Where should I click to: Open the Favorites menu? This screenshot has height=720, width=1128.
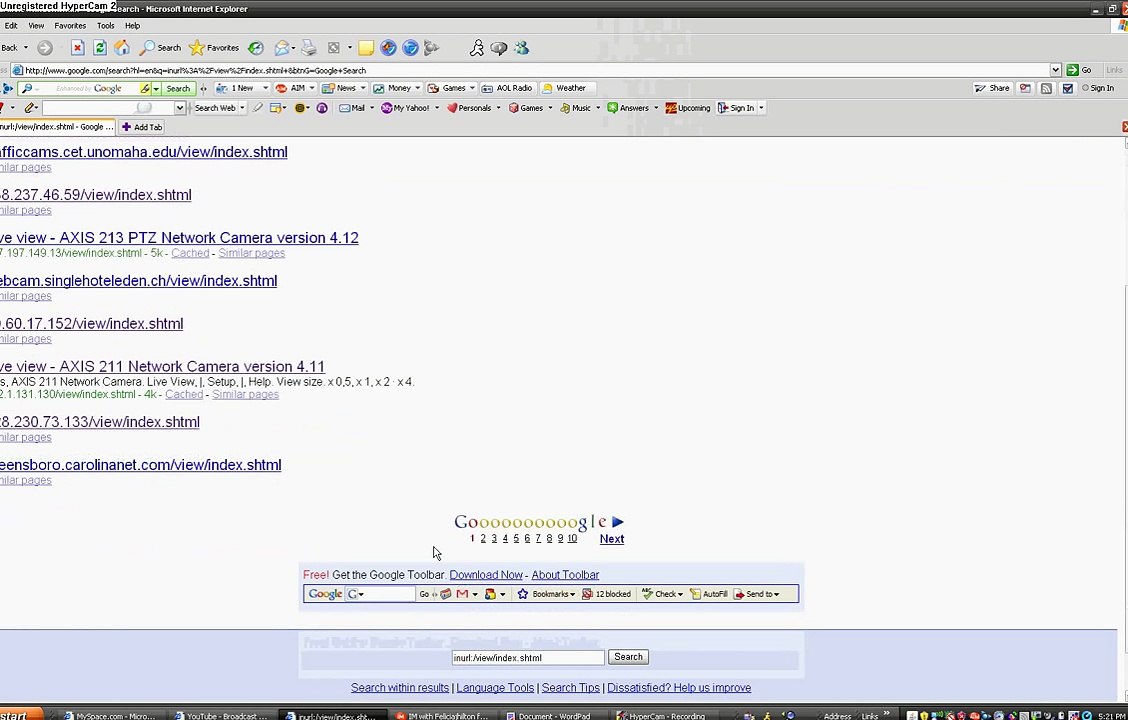[70, 26]
